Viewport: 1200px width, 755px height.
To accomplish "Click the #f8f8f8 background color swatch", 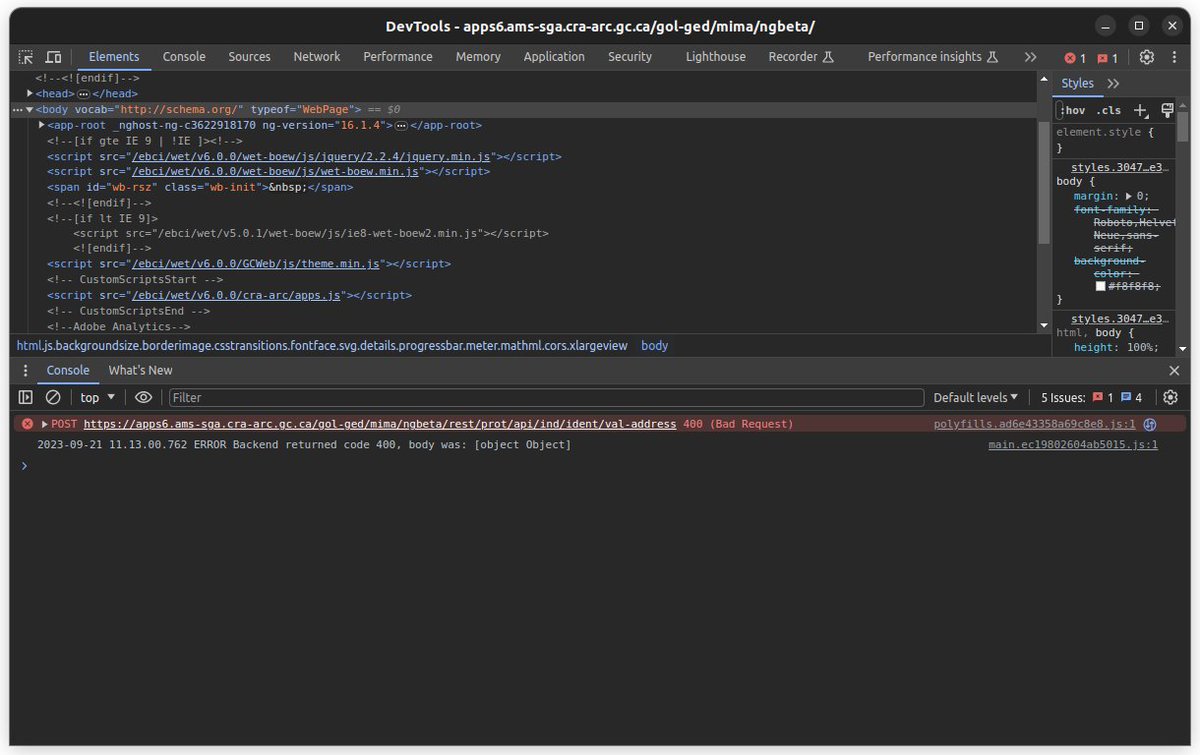I will tap(1101, 286).
